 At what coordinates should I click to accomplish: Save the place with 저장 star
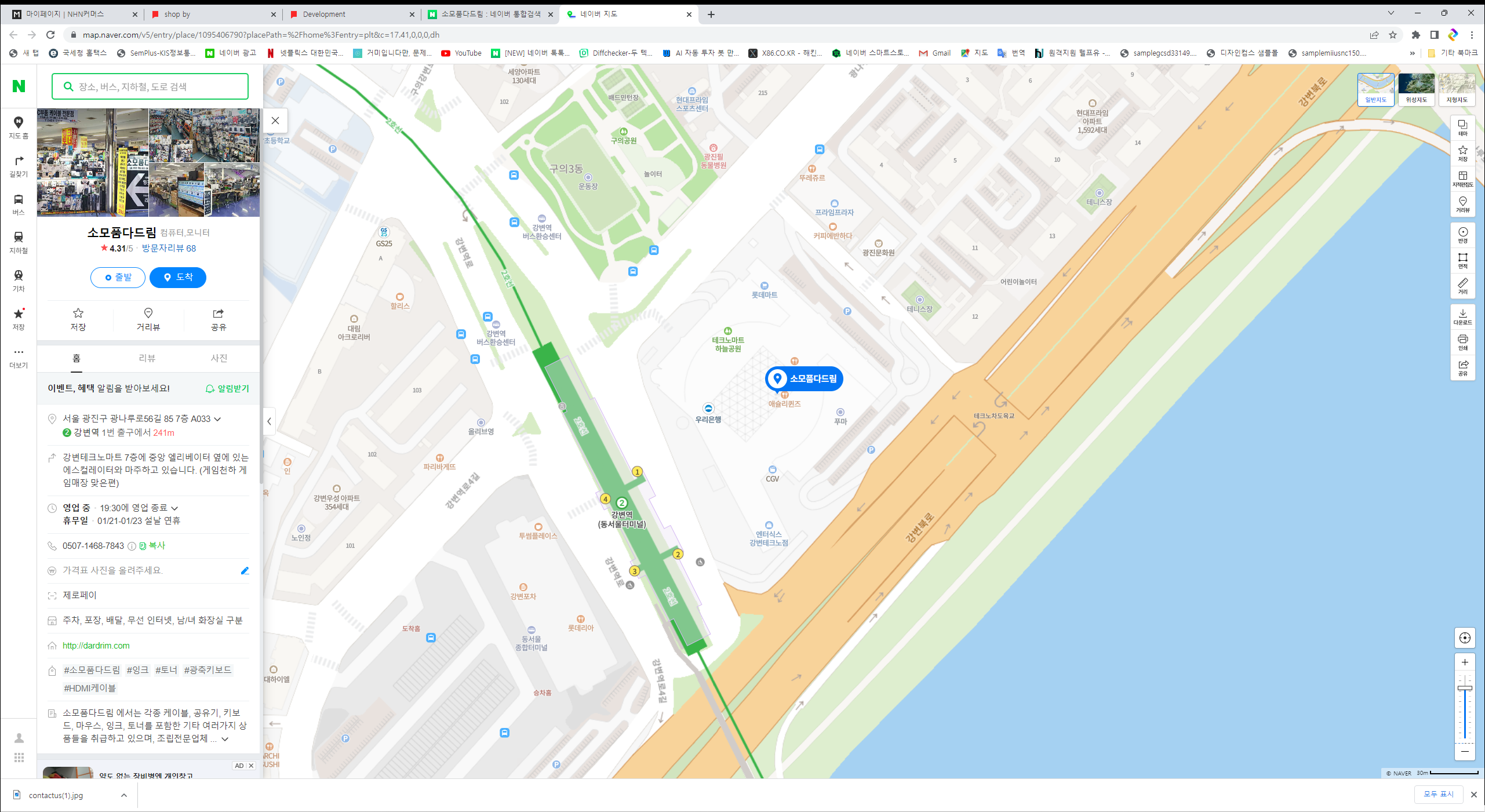click(78, 320)
